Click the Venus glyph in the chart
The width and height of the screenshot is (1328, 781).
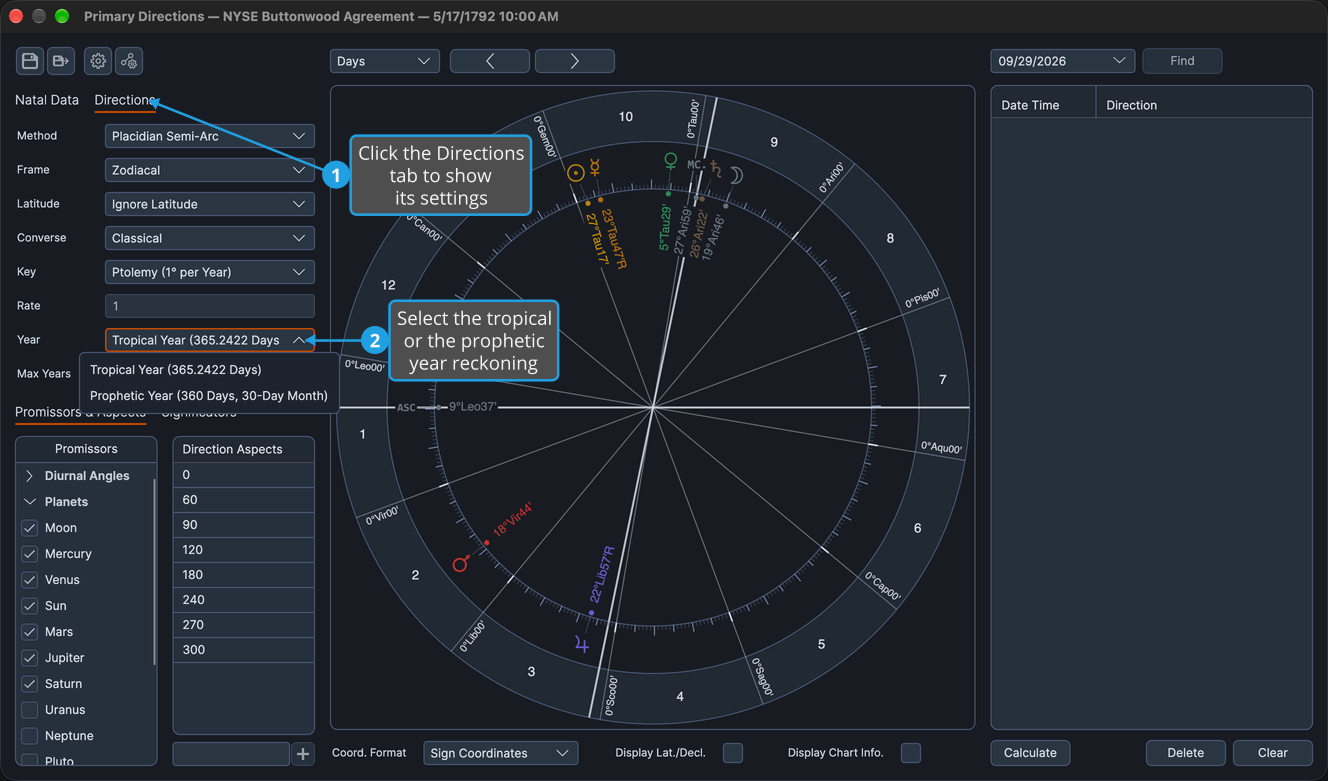pyautogui.click(x=671, y=161)
